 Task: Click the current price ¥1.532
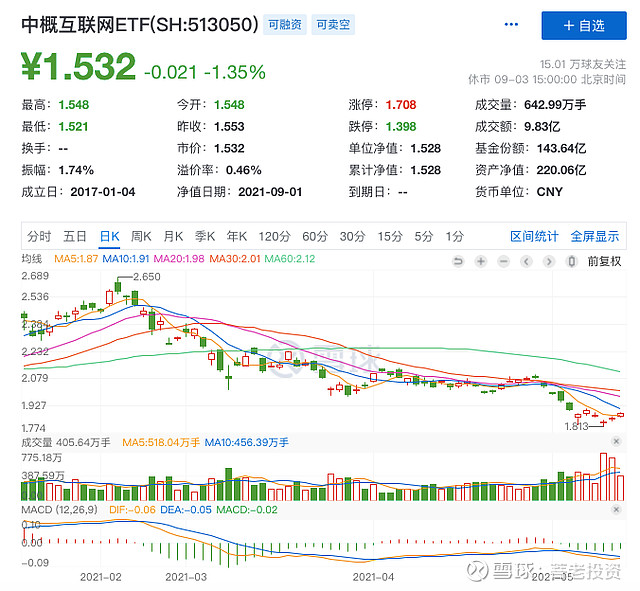(78, 66)
